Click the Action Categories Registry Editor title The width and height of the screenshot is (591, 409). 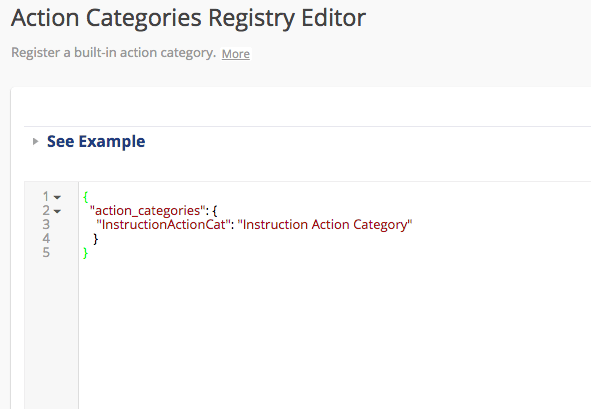pyautogui.click(x=188, y=18)
